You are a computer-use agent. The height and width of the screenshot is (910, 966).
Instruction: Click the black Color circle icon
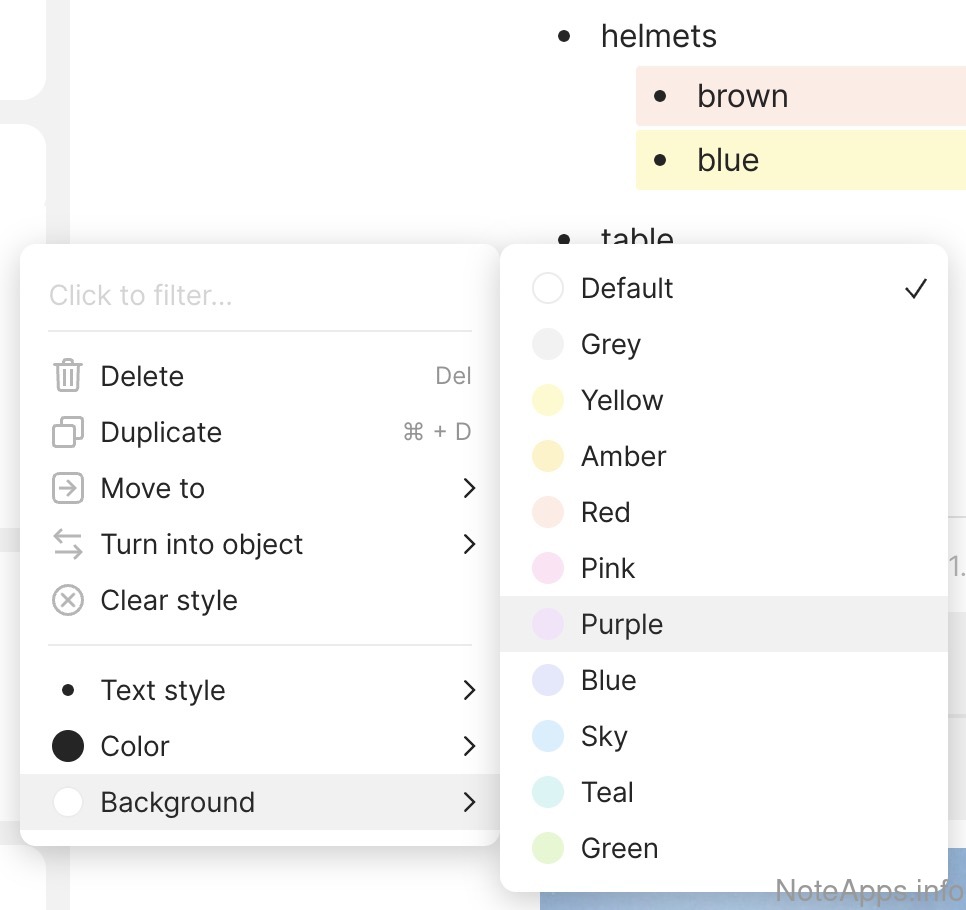67,747
